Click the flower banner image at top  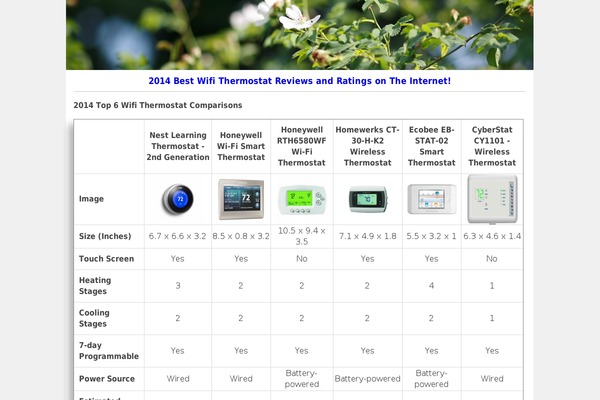pyautogui.click(x=300, y=35)
